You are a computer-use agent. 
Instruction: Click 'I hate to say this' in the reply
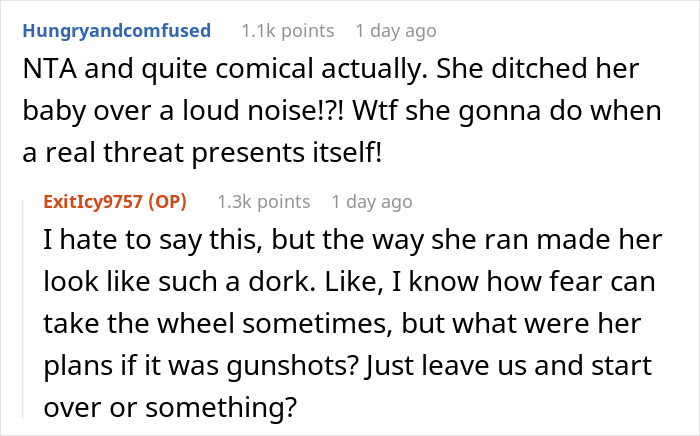tap(150, 240)
